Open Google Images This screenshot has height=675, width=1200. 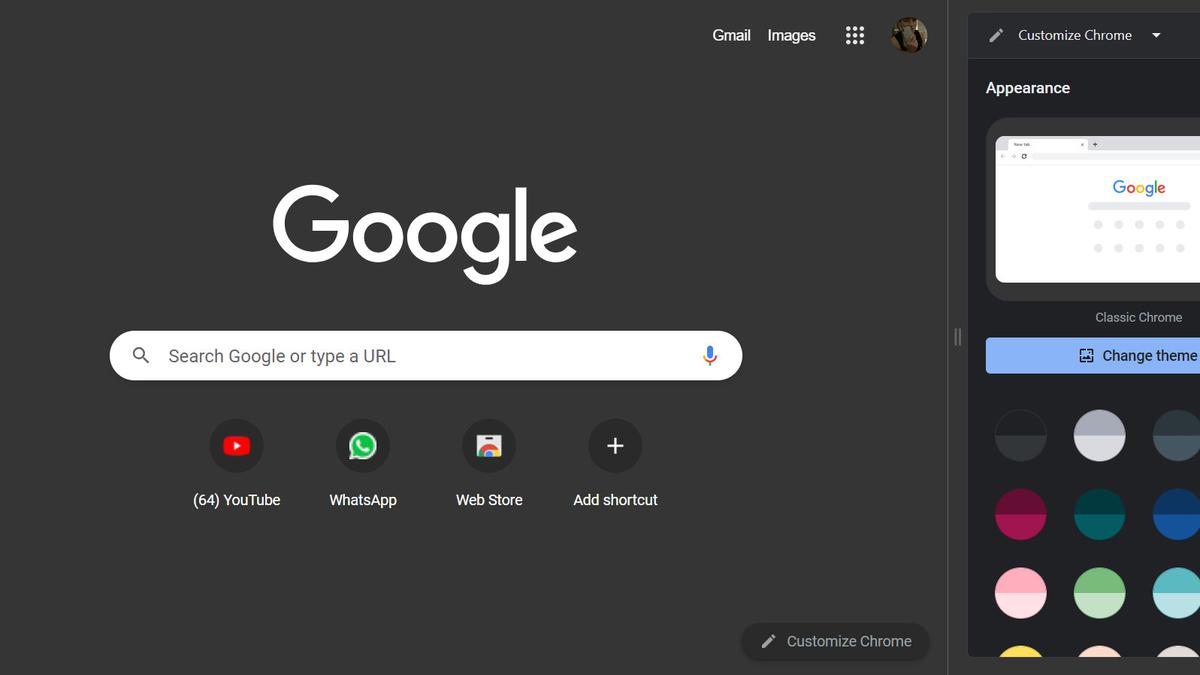coord(791,34)
